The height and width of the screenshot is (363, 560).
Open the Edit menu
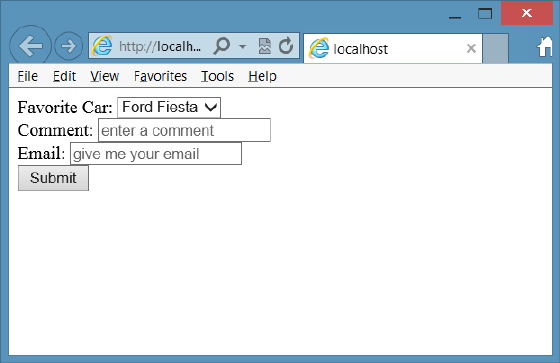[x=64, y=76]
